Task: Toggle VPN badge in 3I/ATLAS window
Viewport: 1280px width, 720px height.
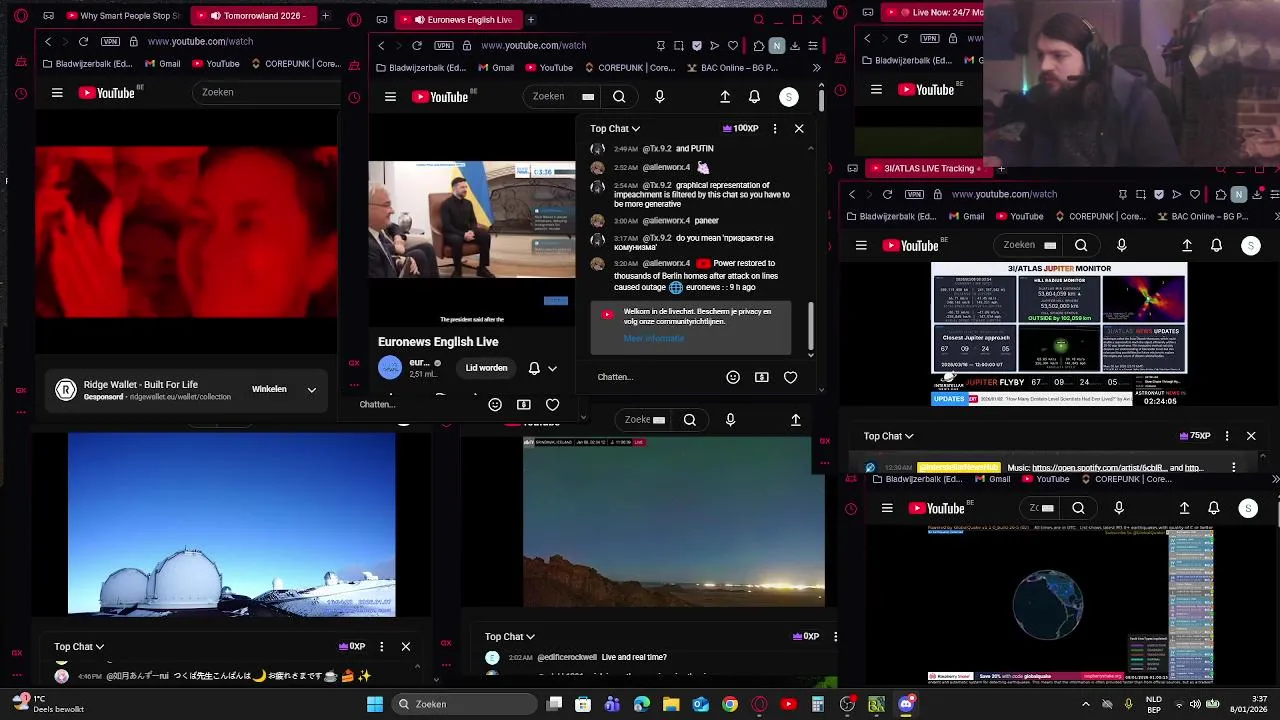Action: click(x=913, y=194)
